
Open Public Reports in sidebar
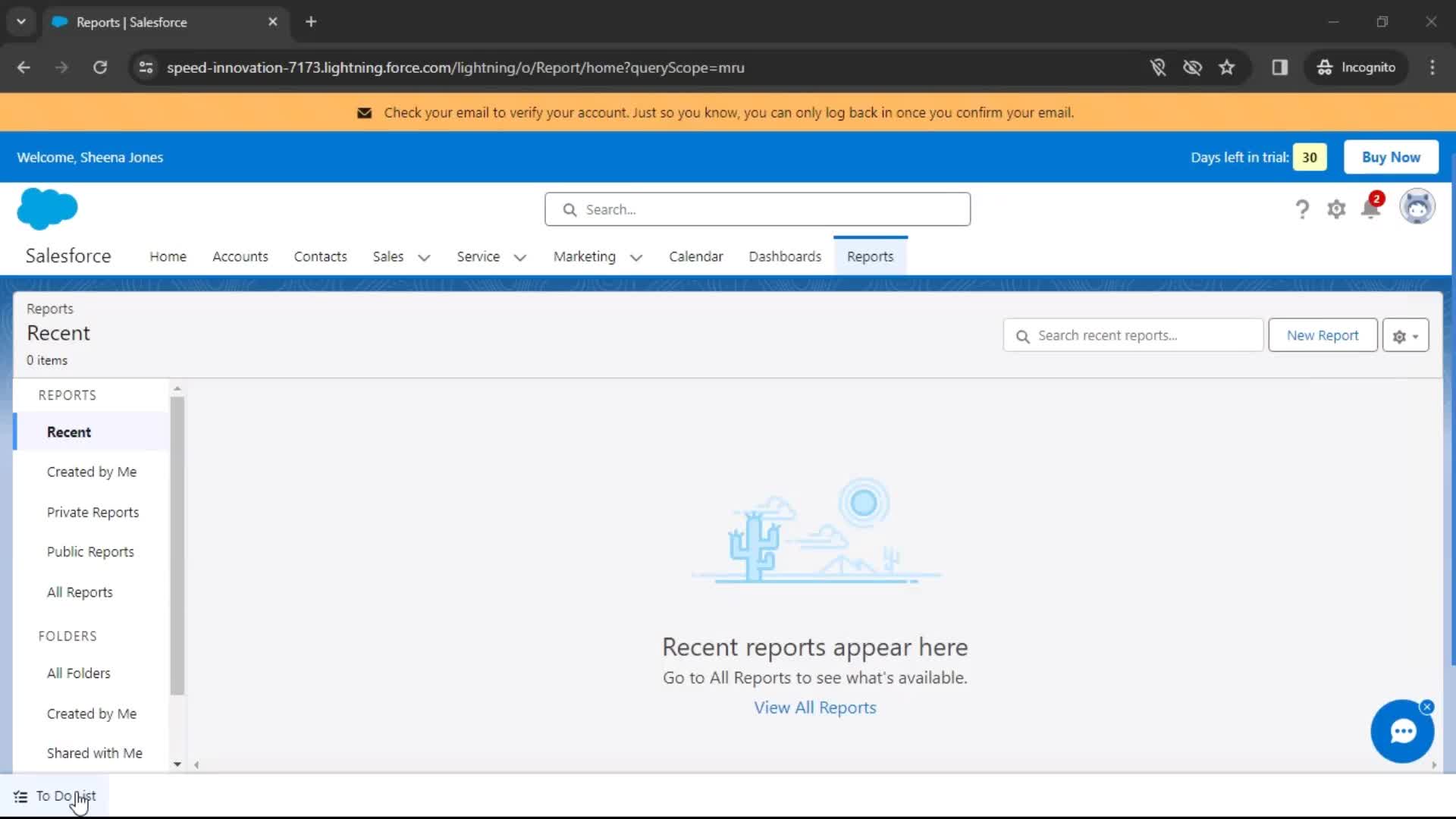coord(91,552)
